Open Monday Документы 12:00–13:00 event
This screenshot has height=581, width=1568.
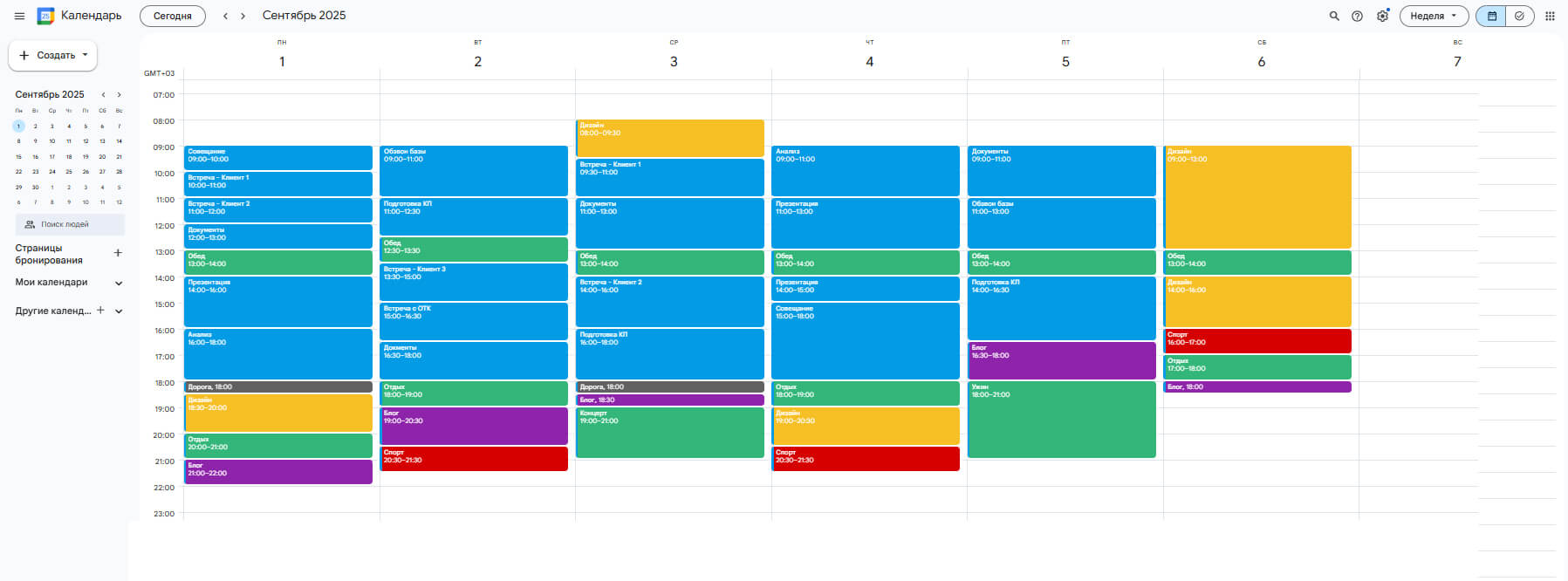[278, 236]
